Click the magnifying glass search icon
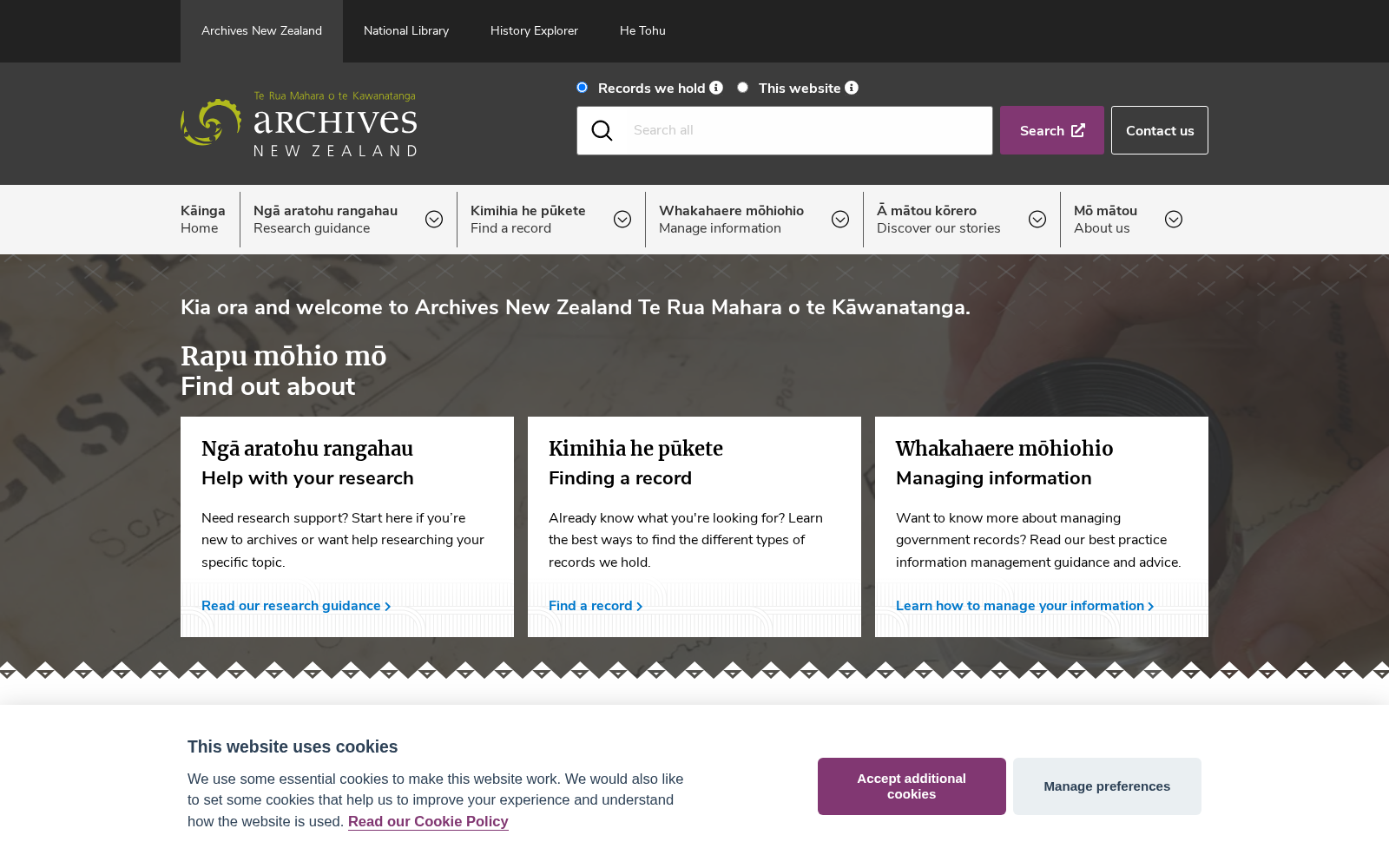 [x=602, y=130]
